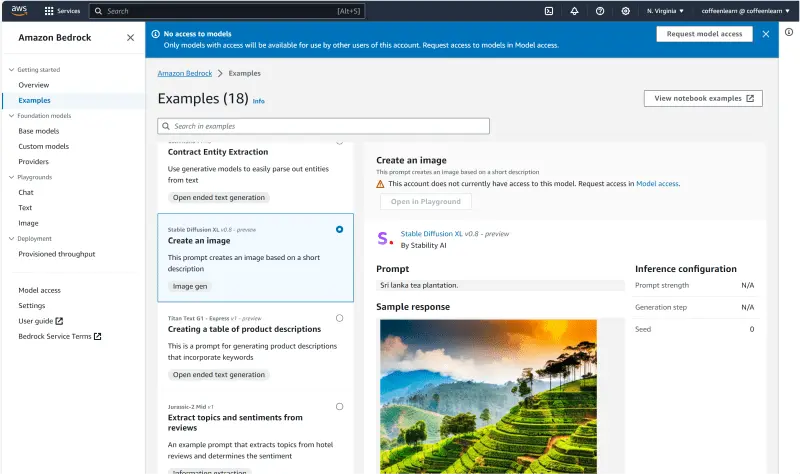Screen dimensions: 800x474
Task: Click the Extract topics and sentiments from reviews title
Action: pyautogui.click(x=235, y=422)
